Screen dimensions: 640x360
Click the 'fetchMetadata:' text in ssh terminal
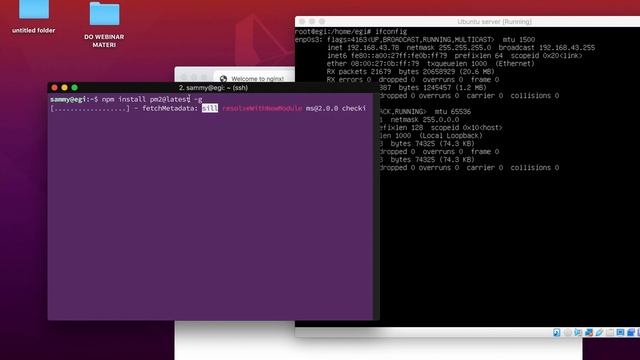170,108
